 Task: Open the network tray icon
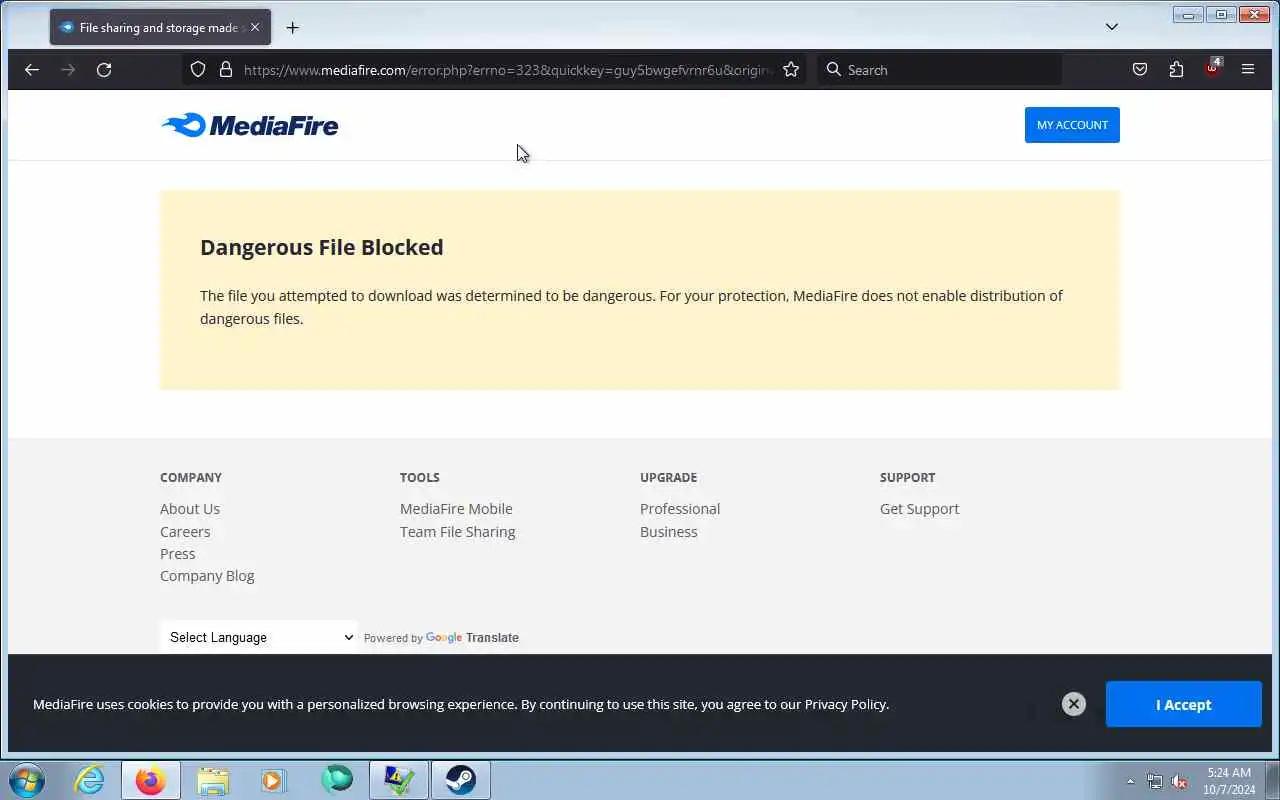pyautogui.click(x=1155, y=781)
